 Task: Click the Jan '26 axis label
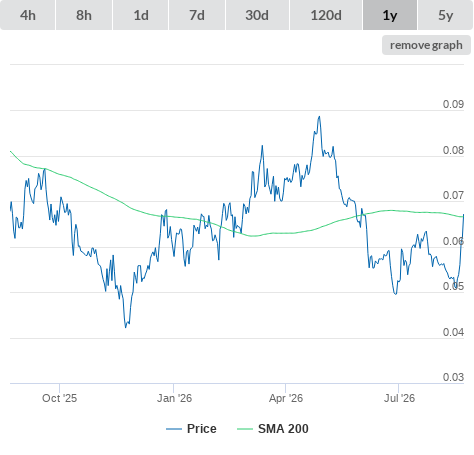tap(174, 398)
